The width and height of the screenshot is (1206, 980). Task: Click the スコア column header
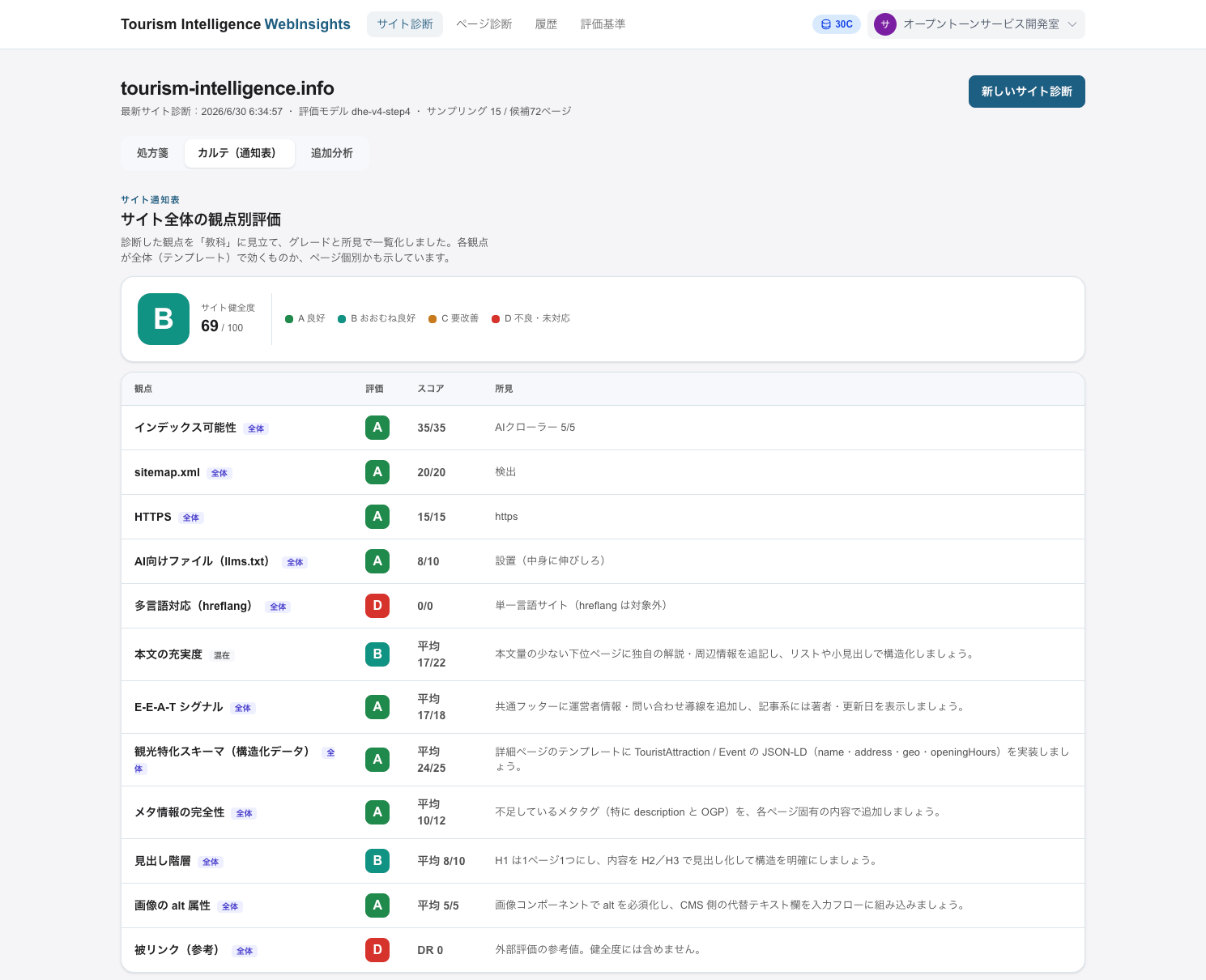(x=431, y=389)
